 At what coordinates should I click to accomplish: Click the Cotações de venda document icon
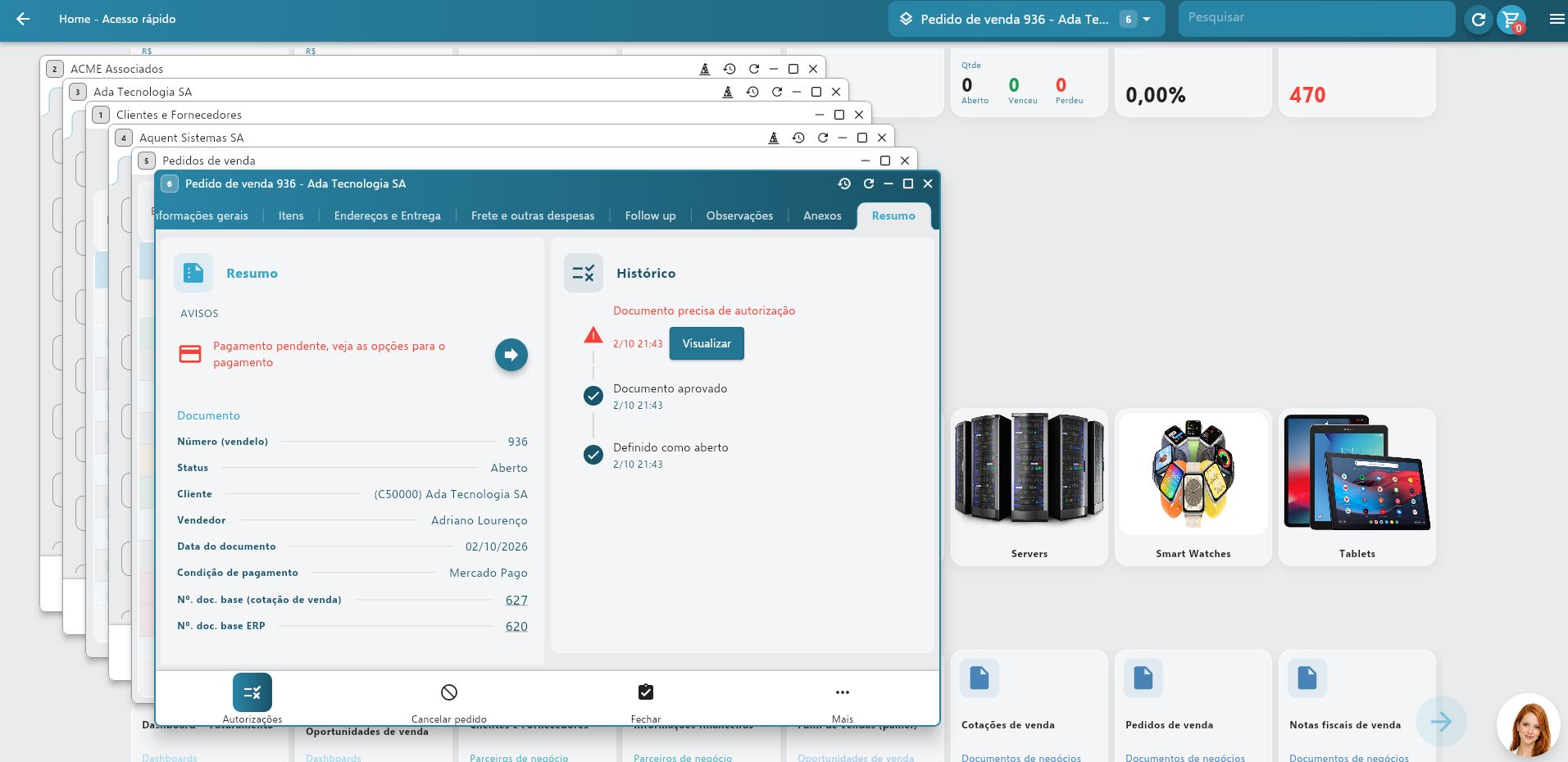tap(979, 678)
